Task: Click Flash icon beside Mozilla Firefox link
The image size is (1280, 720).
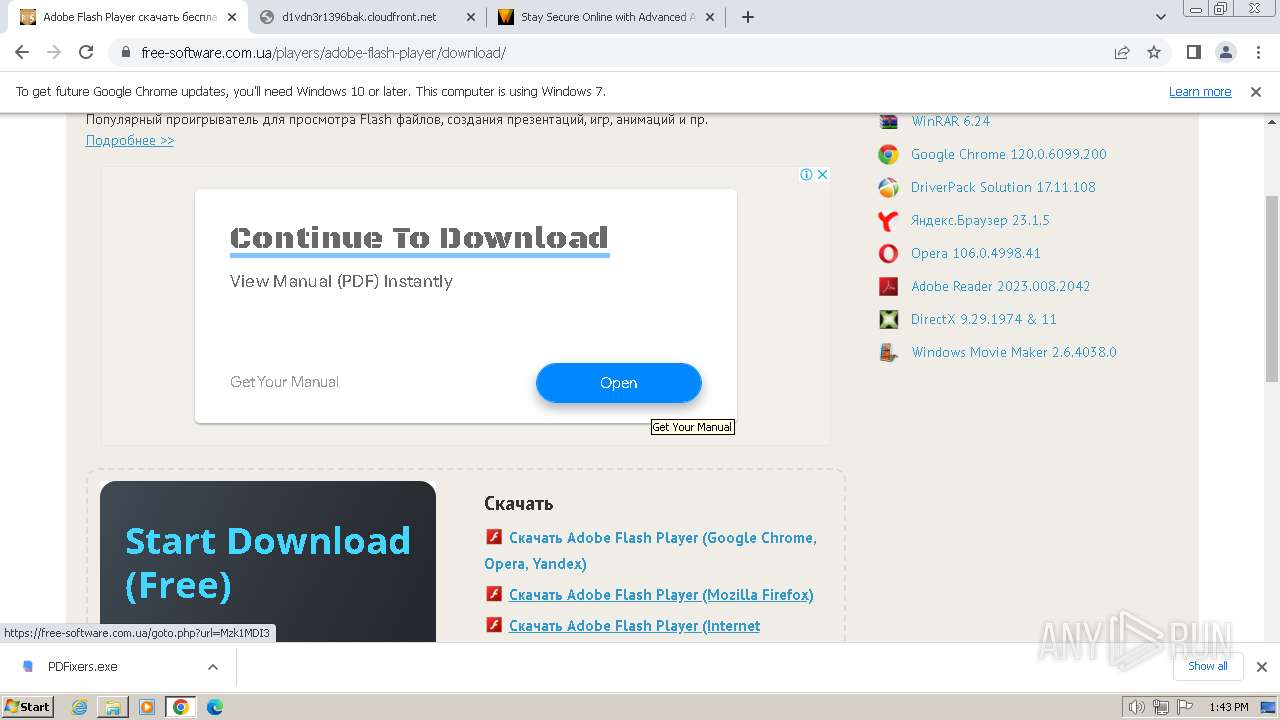Action: tap(493, 594)
